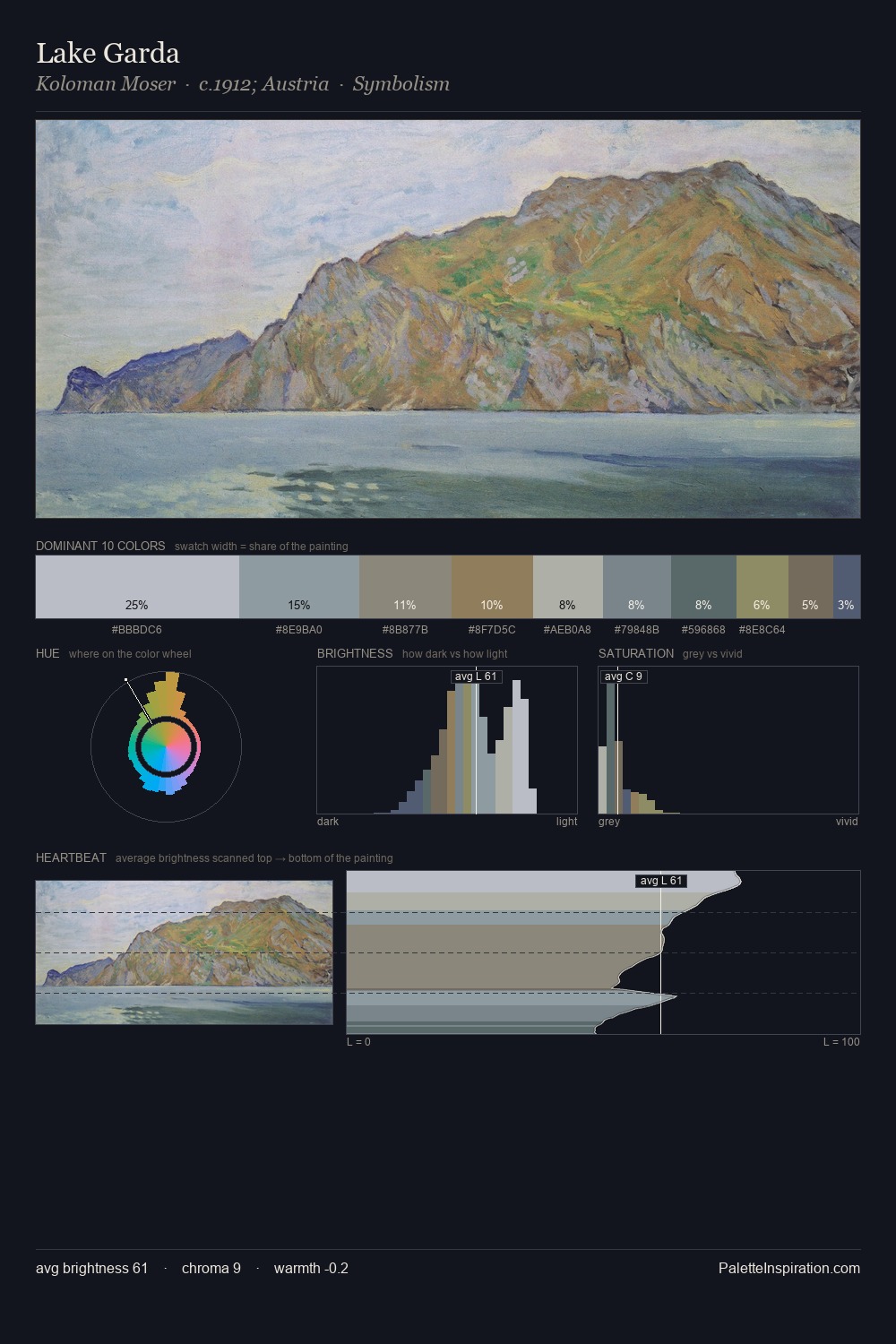Screen dimensions: 896x1344
Task: Click avg L 61 tag in Heartbeat chart
Action: click(661, 881)
